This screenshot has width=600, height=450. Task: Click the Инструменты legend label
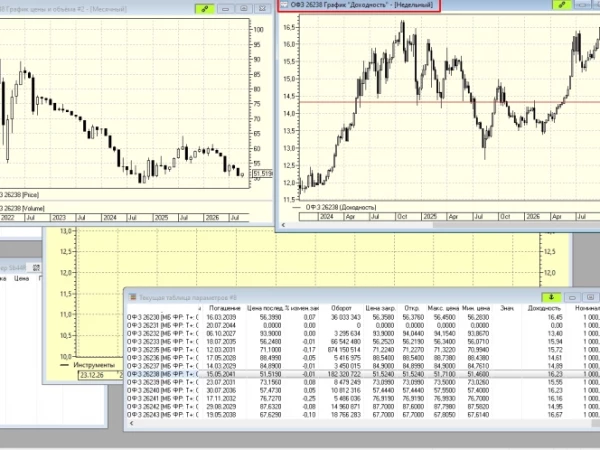[94, 365]
